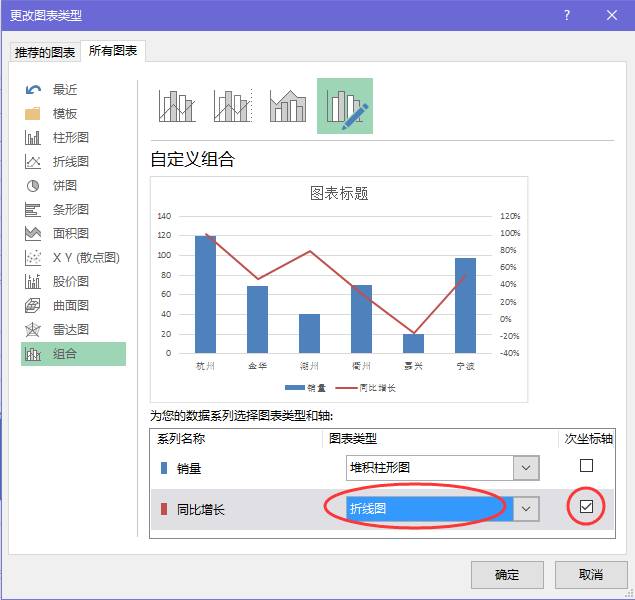
Task: Click the help question mark icon
Action: tap(567, 15)
